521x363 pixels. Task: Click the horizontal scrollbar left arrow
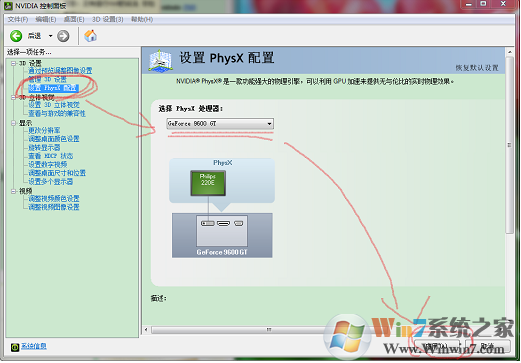pyautogui.click(x=146, y=330)
